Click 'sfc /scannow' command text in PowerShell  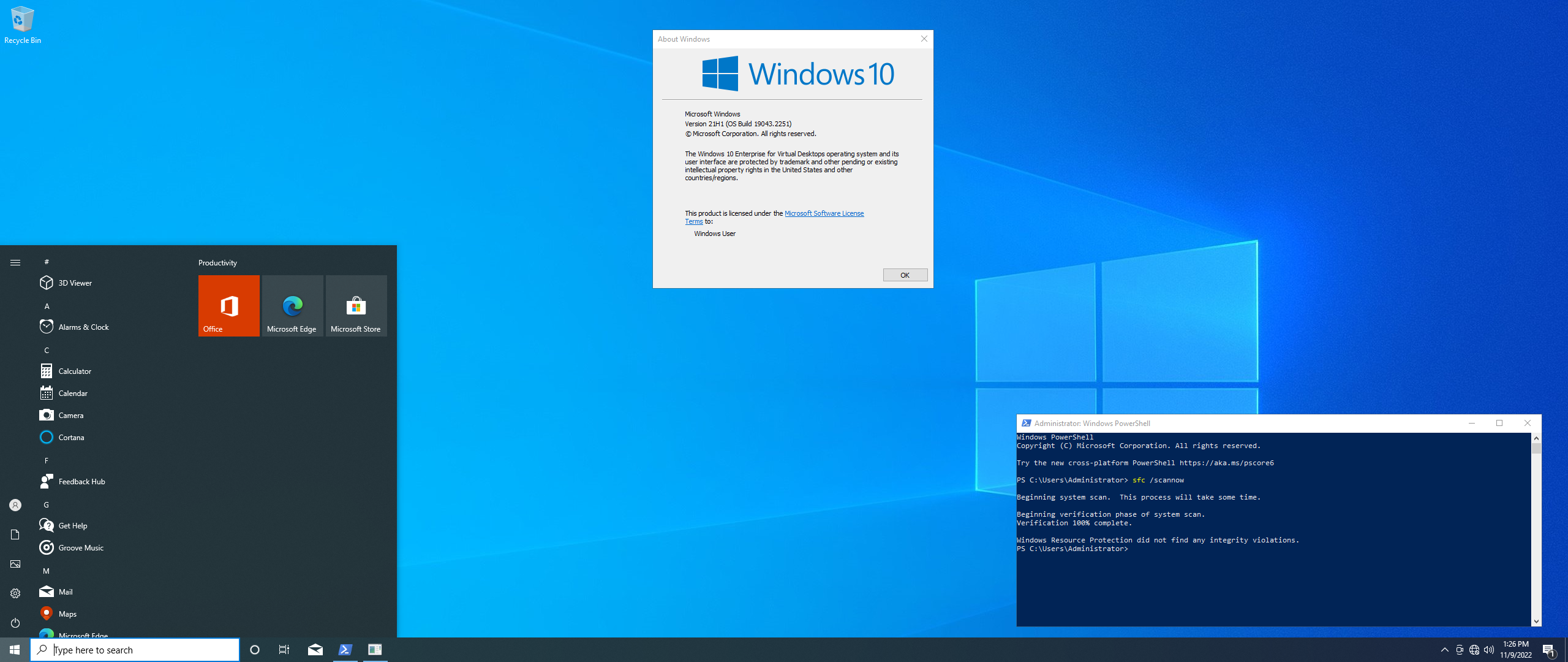1158,481
